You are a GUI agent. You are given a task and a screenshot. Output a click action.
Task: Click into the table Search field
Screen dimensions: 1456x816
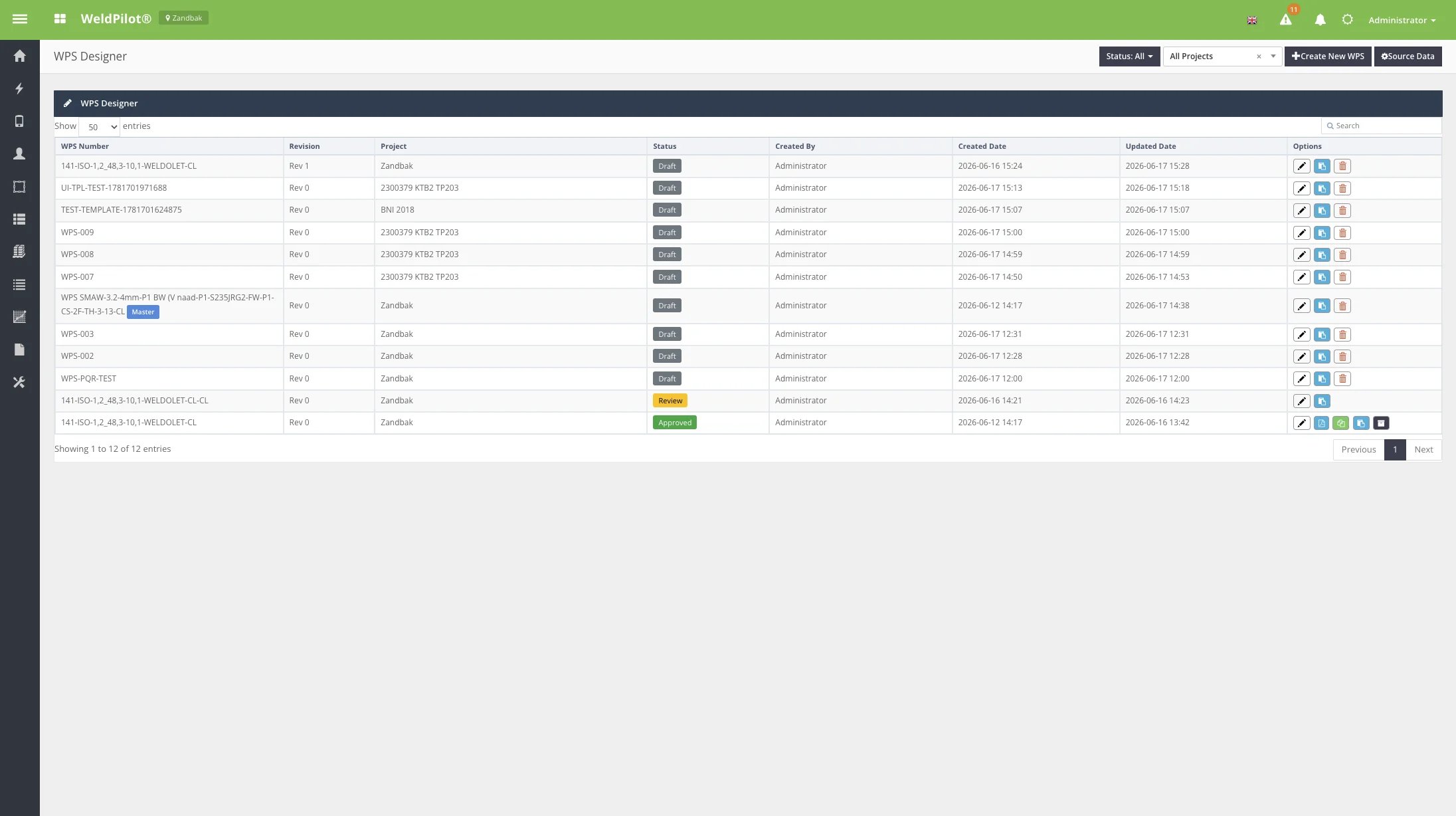(x=1382, y=126)
